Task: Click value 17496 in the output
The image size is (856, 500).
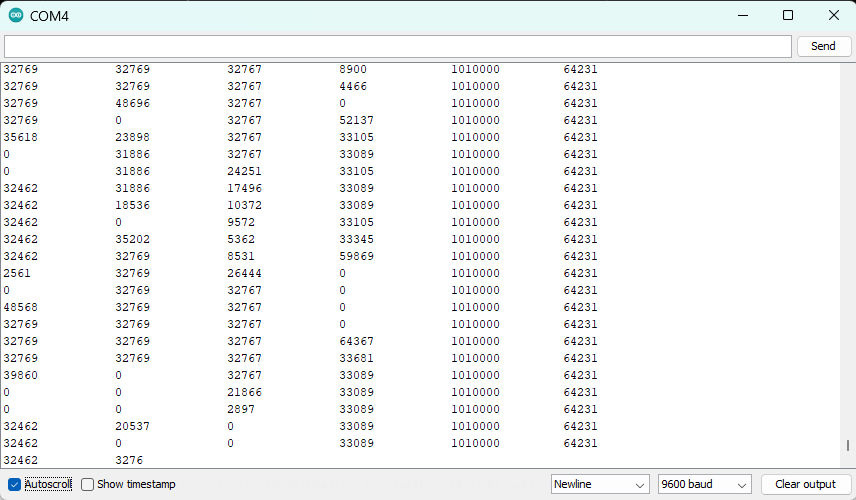Action: point(245,188)
